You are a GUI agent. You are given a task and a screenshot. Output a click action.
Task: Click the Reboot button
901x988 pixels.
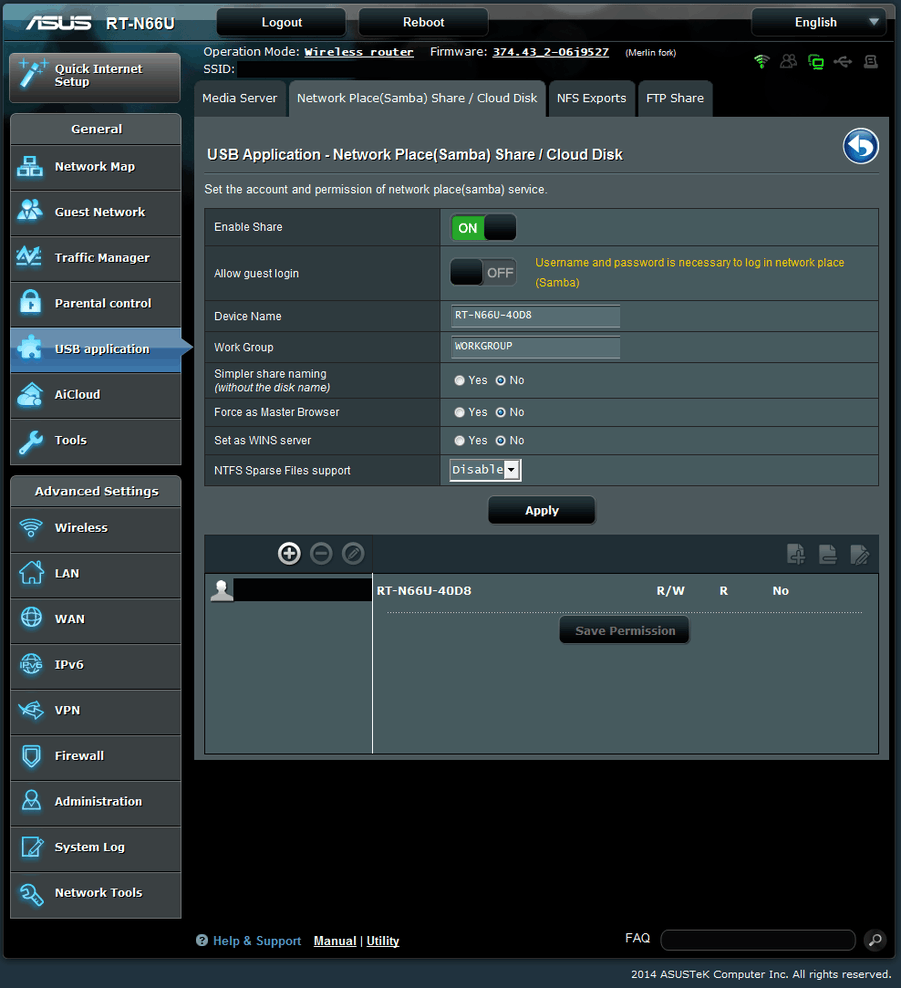423,23
